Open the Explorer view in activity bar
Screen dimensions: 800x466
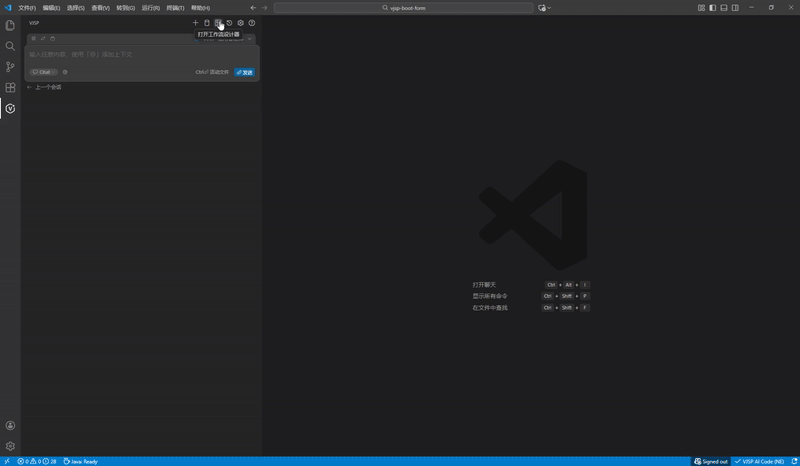tap(10, 25)
